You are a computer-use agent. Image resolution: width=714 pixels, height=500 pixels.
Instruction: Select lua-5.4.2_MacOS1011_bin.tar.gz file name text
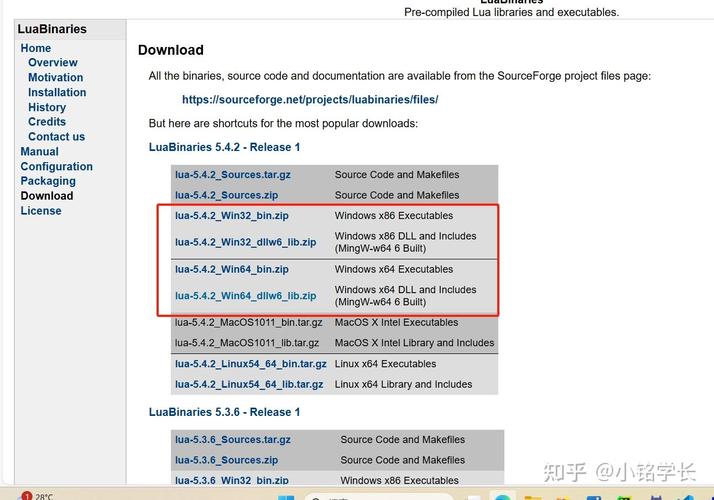point(249,322)
